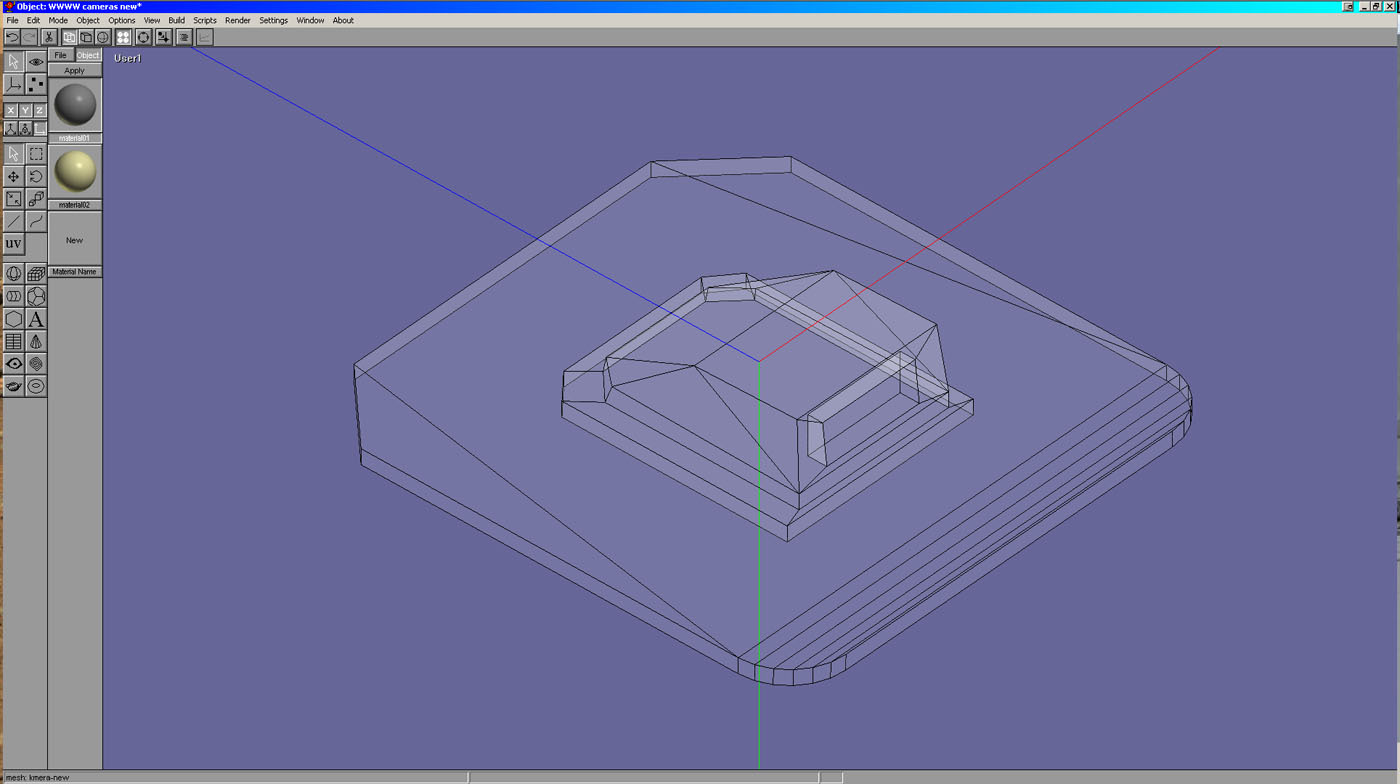Click the User1 viewport label
Screen dimensions: 1400x784
[x=128, y=58]
